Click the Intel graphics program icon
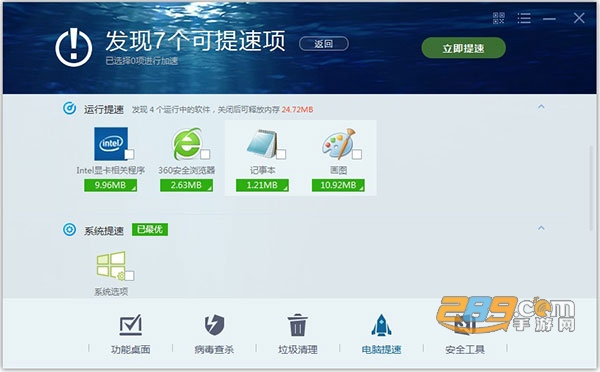The height and width of the screenshot is (372, 600). 111,144
